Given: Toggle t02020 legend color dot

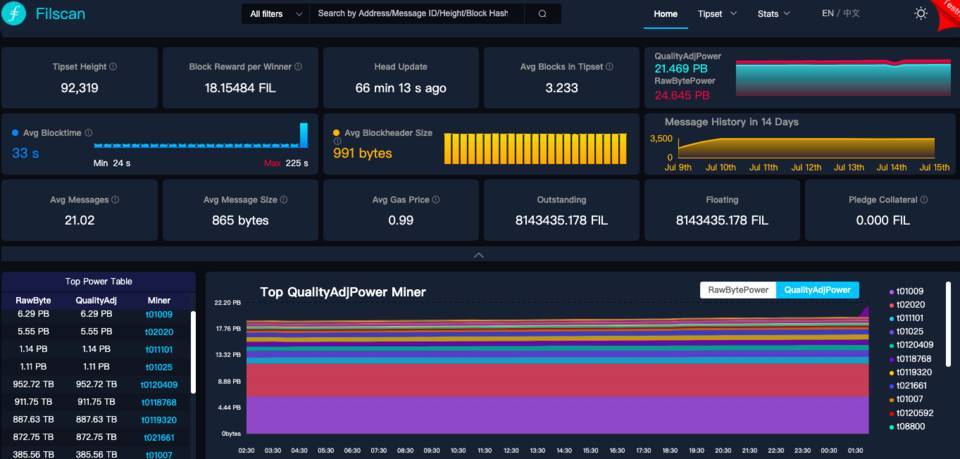Looking at the screenshot, I should (891, 305).
